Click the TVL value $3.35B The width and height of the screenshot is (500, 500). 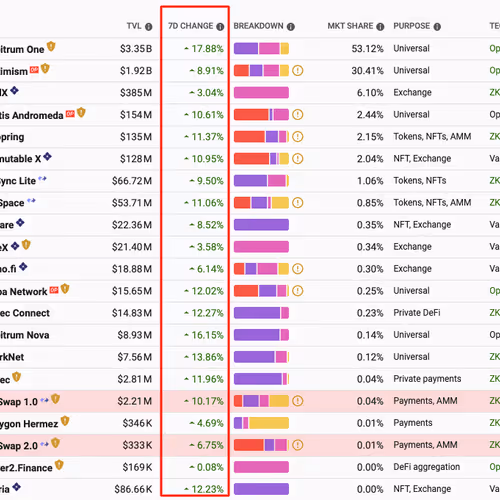pyautogui.click(x=136, y=49)
